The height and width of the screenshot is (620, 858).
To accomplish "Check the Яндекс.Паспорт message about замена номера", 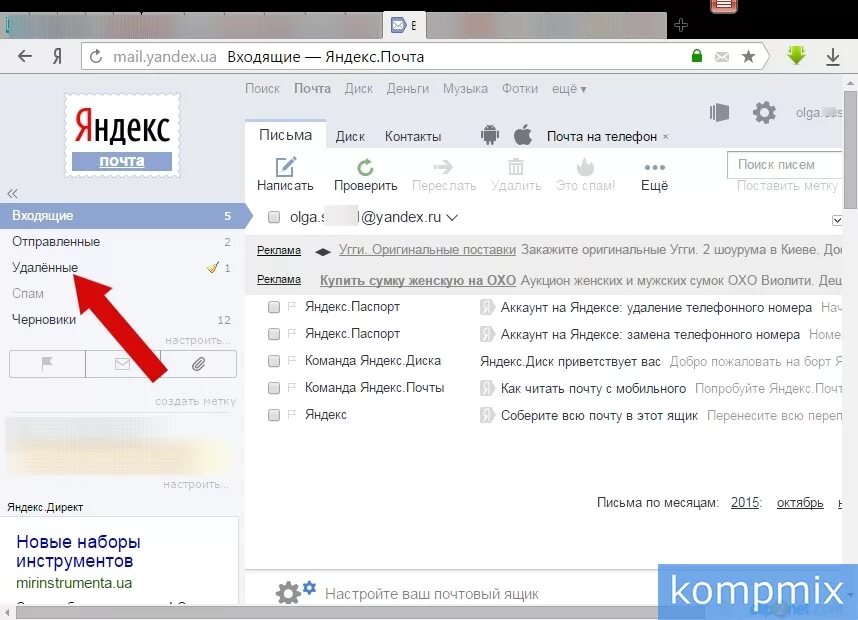I will point(274,334).
